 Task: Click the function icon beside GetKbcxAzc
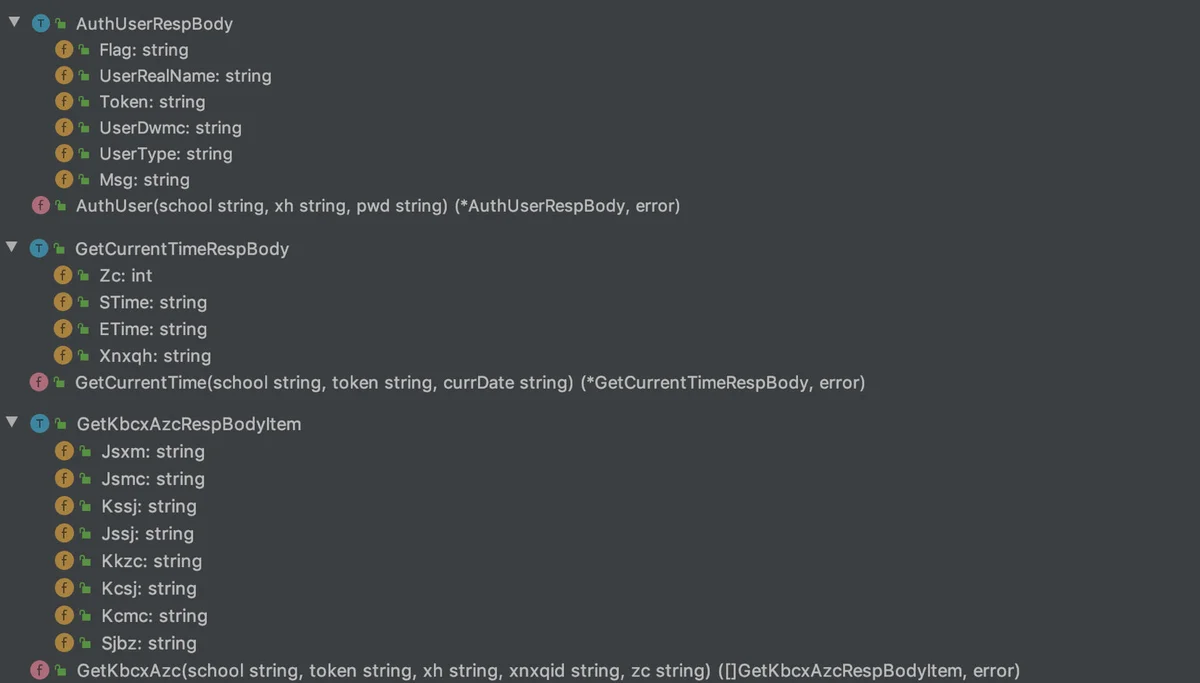[x=40, y=670]
